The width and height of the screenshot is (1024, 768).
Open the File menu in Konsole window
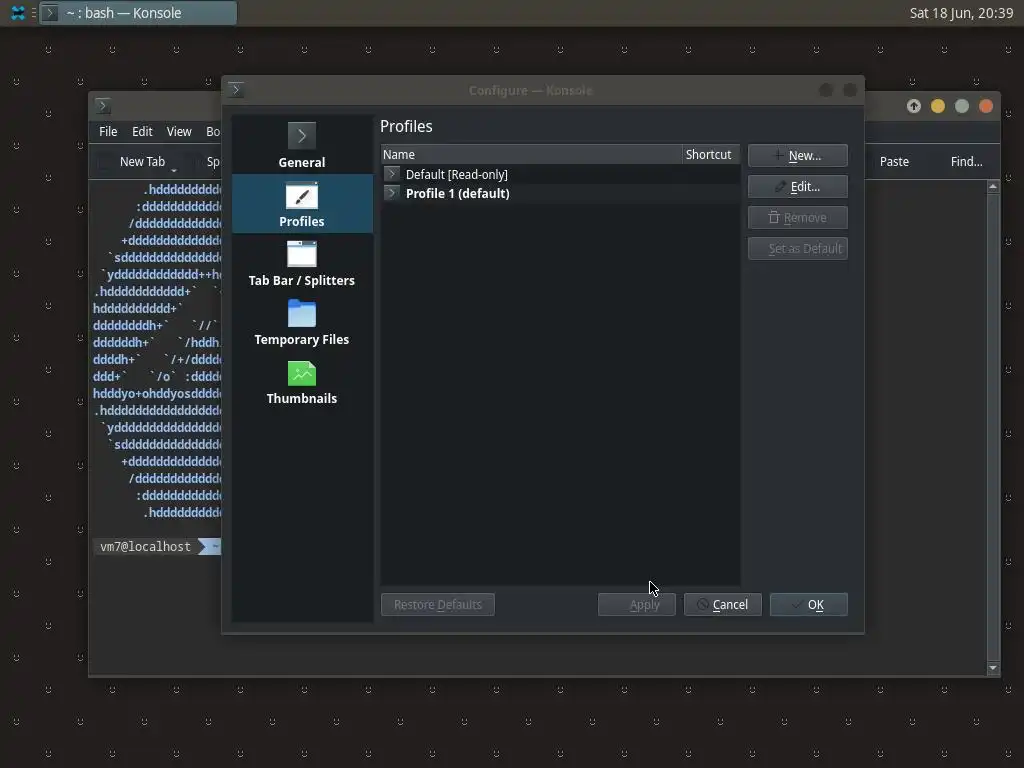coord(108,131)
